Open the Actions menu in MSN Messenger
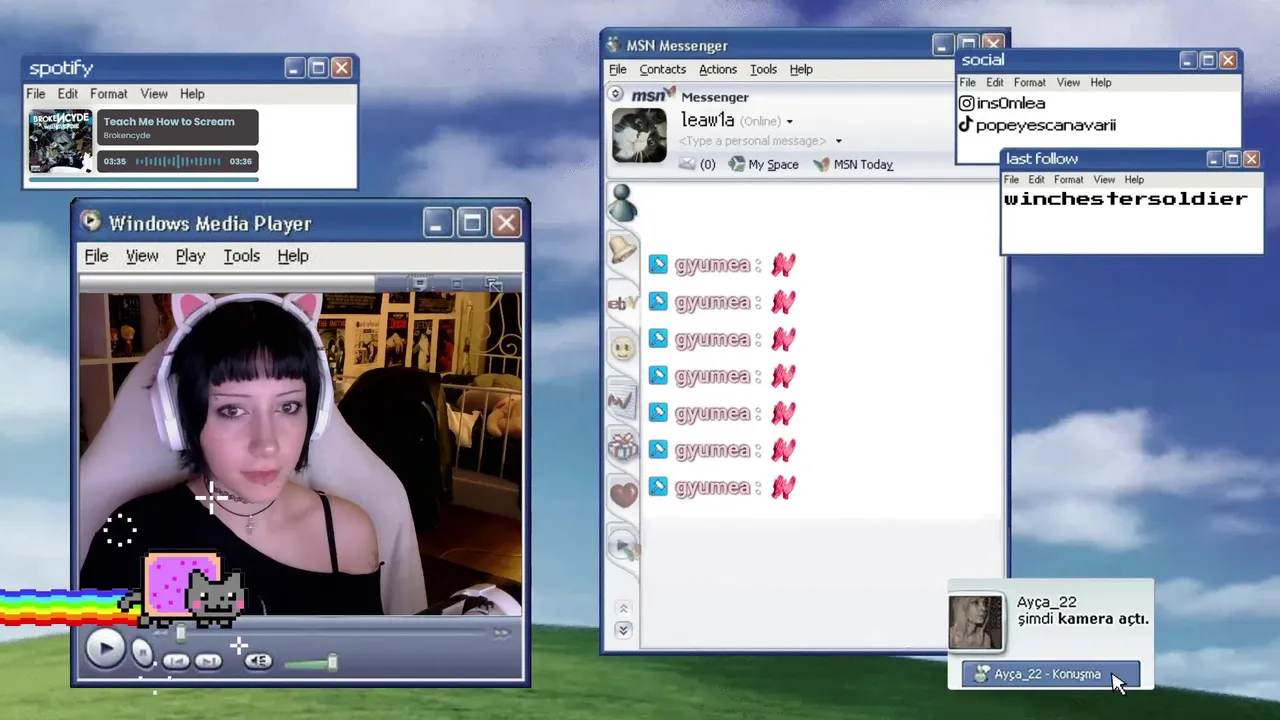Screen dimensions: 1280x720 [718, 69]
